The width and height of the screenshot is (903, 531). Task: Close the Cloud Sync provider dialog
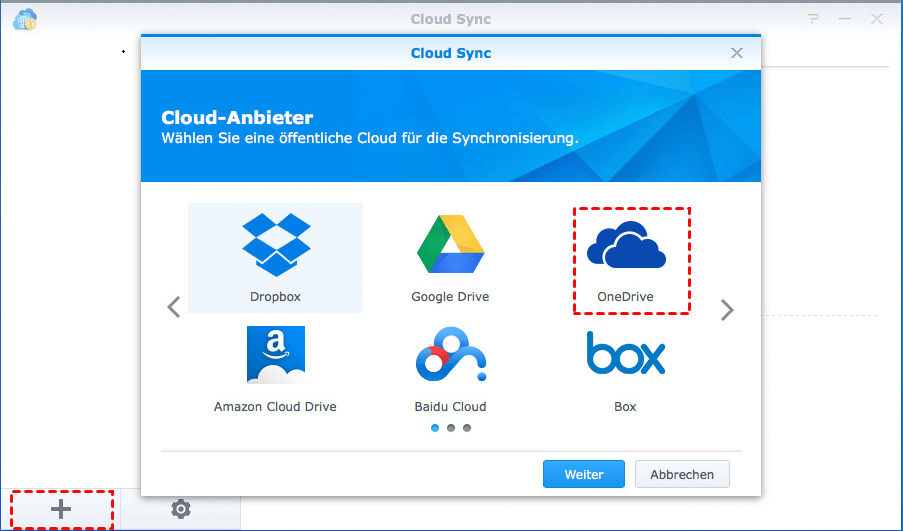point(737,53)
